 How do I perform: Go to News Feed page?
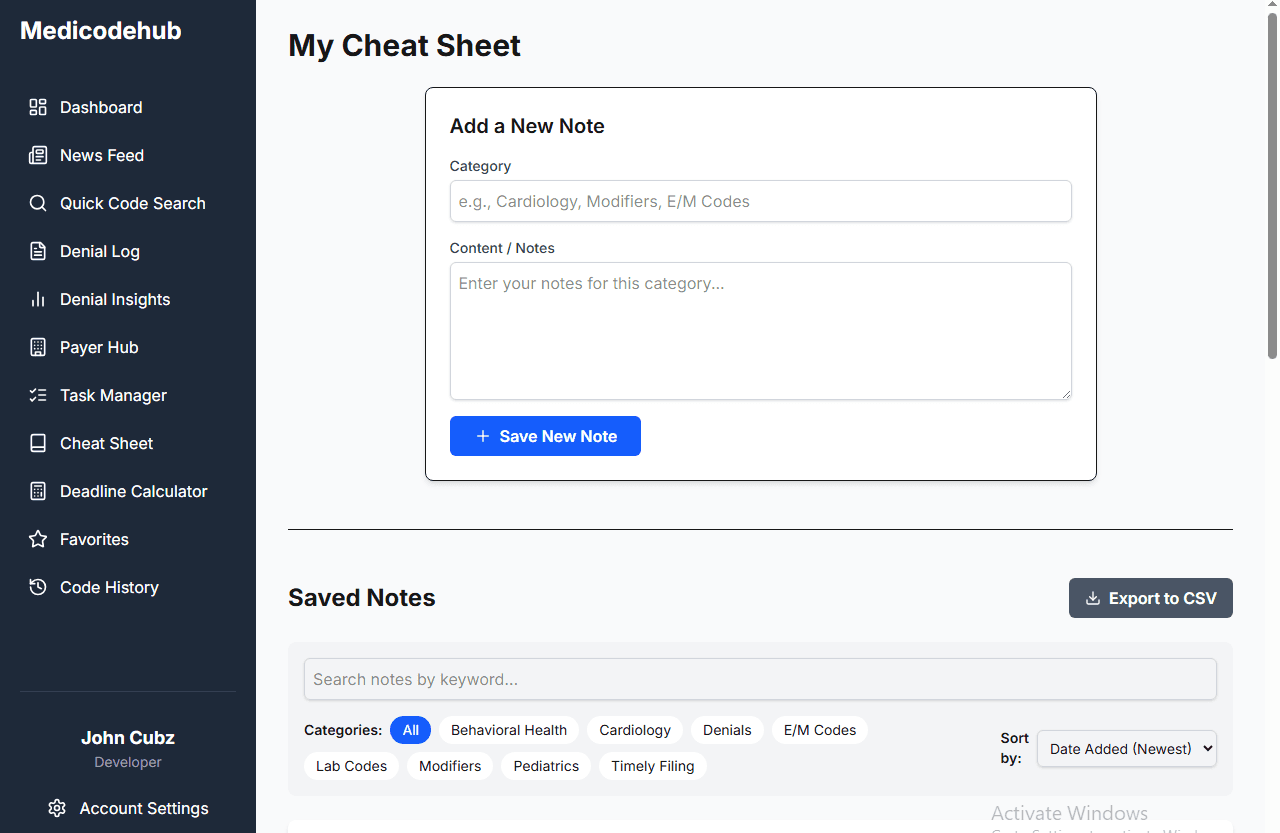point(128,155)
